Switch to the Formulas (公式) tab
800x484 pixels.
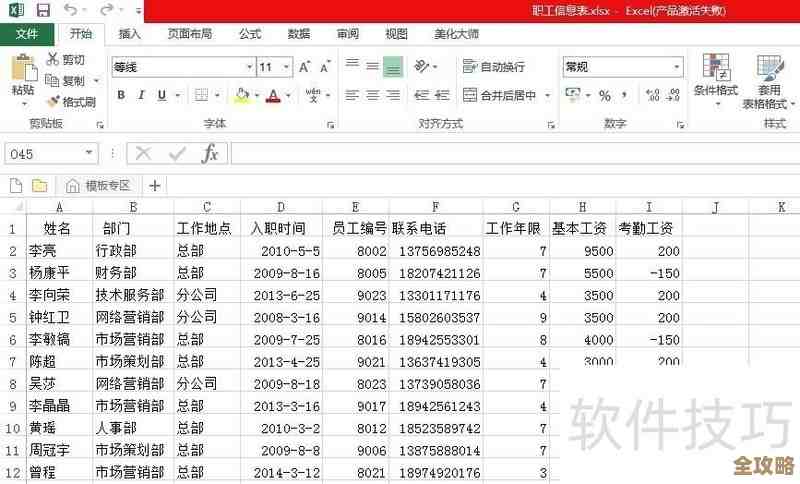250,34
